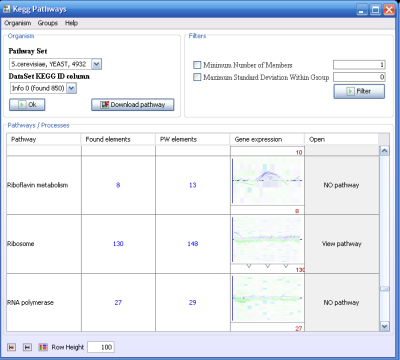Image resolution: width=400 pixels, height=360 pixels.
Task: Open the Help menu
Action: coord(71,23)
